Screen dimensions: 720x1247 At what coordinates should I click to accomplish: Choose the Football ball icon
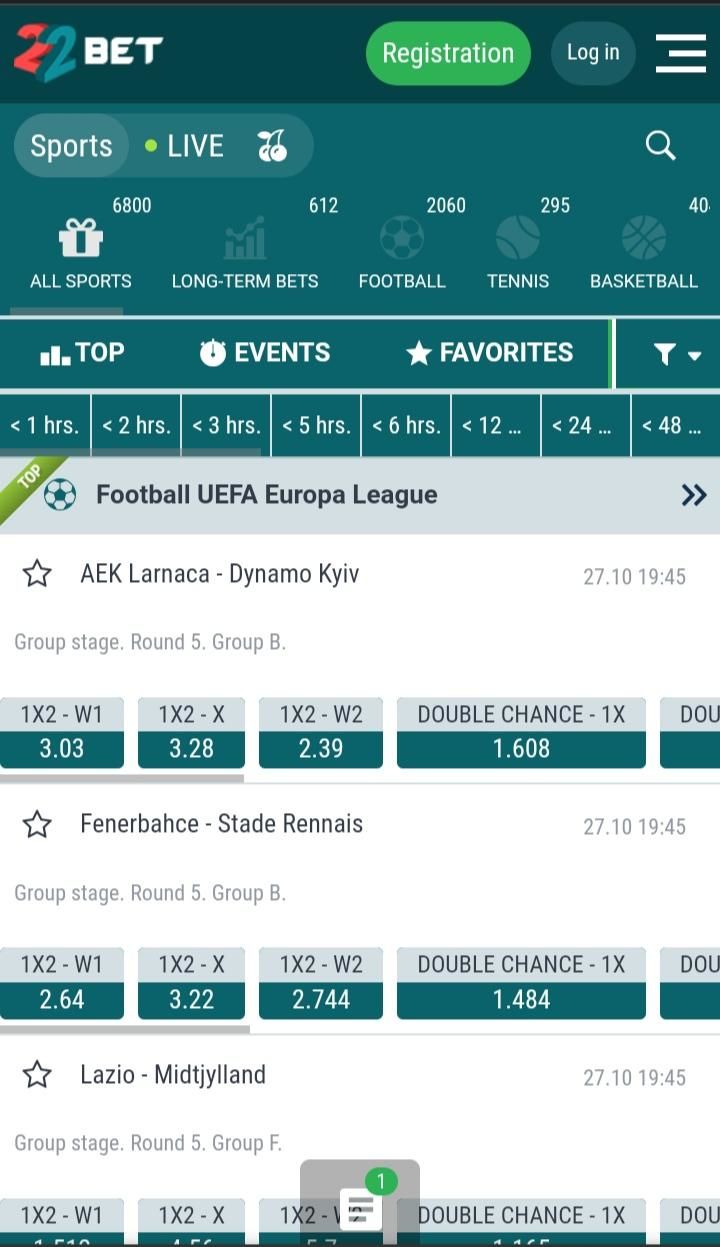[402, 239]
